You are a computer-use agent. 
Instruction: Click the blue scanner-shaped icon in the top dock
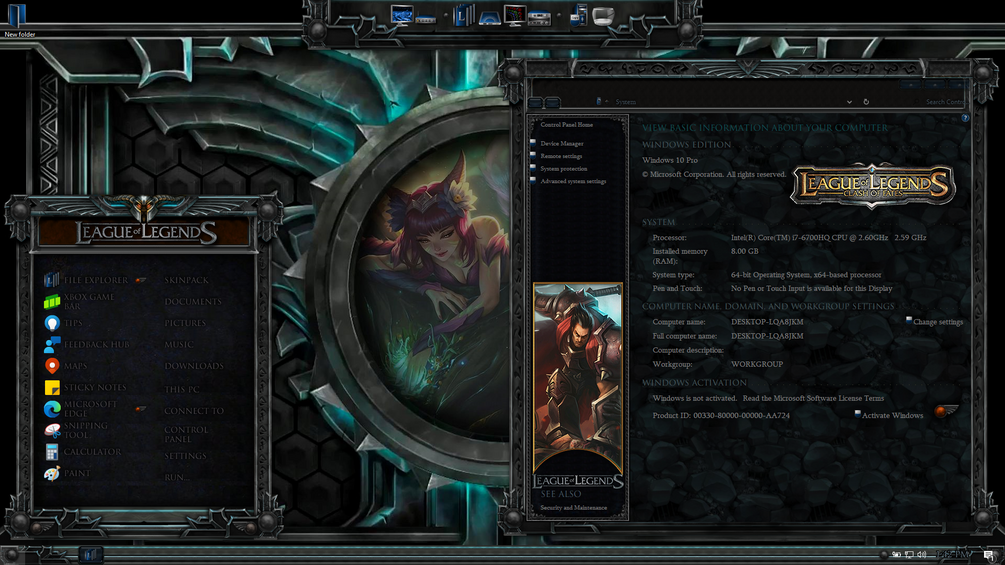(490, 19)
